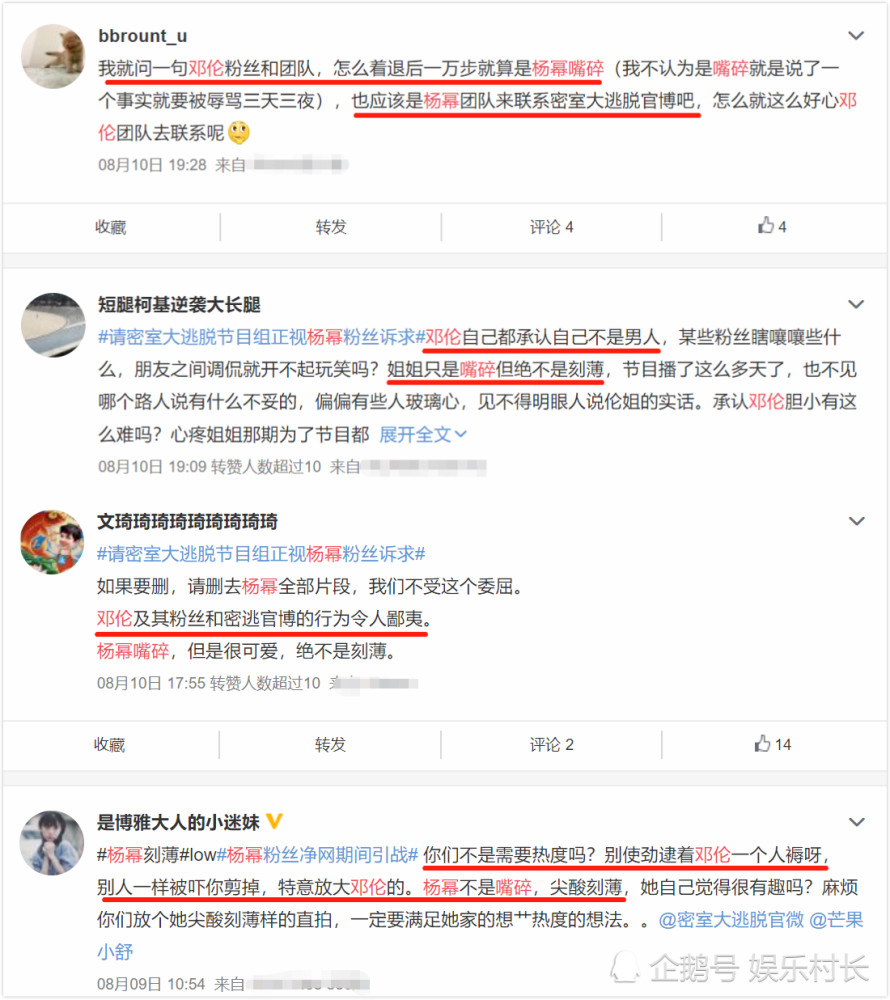Image resolution: width=890 pixels, height=1000 pixels.
Task: Expand chevron menu on 文琦琦 post
Action: [856, 521]
